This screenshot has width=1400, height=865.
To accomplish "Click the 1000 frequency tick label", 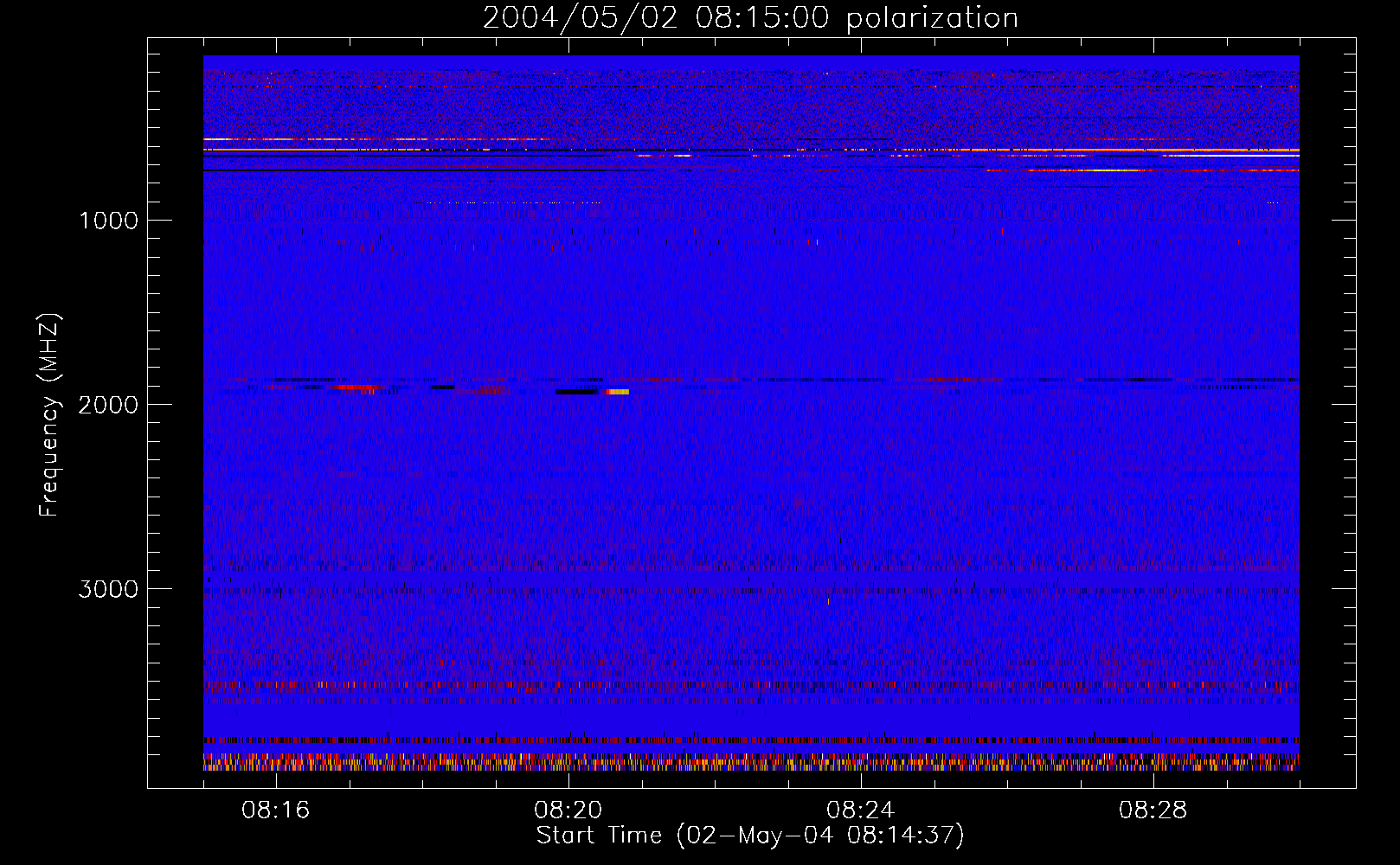I will coord(108,221).
